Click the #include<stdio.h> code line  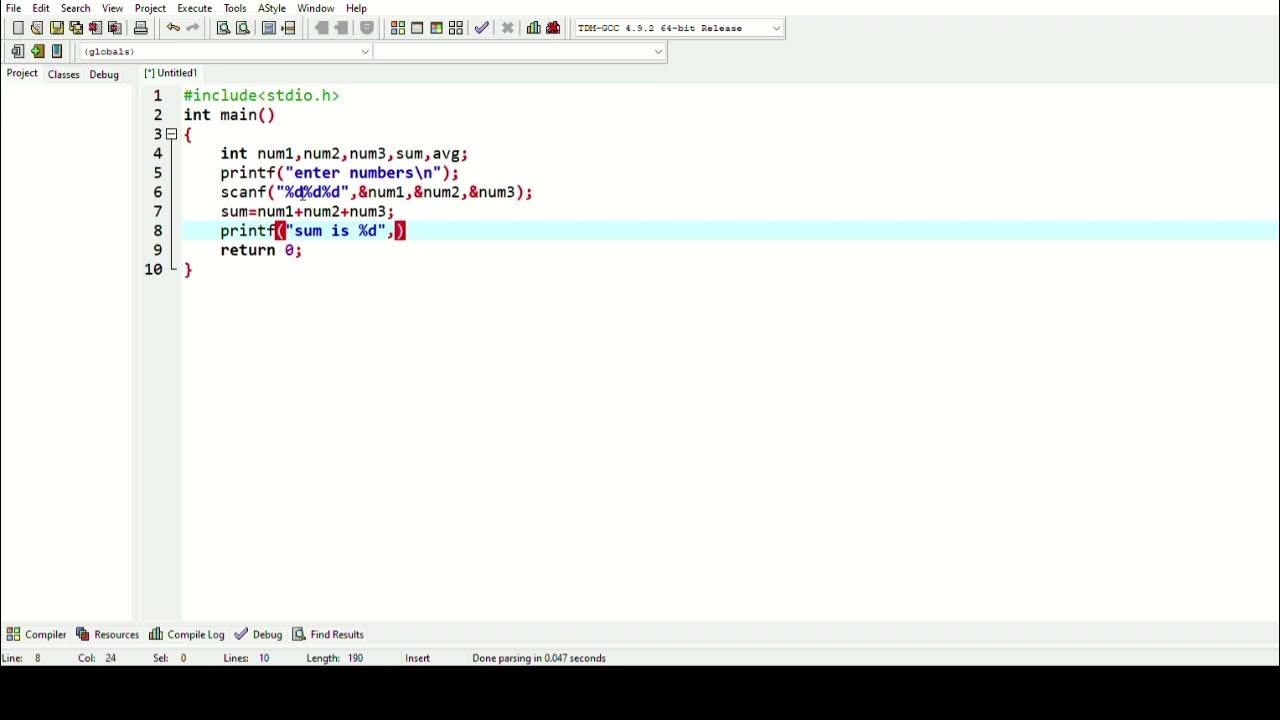[x=261, y=96]
